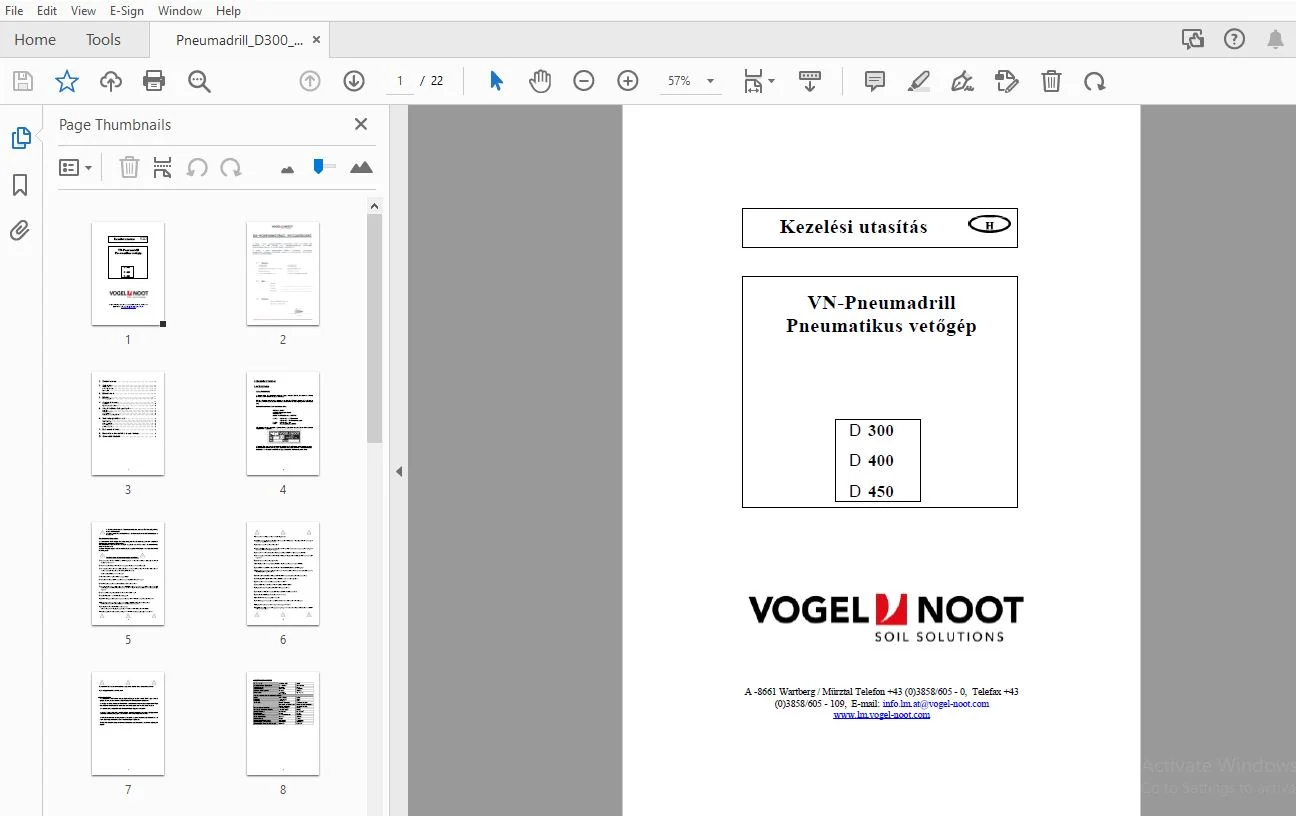
Task: Click the current page number field
Action: pos(400,81)
